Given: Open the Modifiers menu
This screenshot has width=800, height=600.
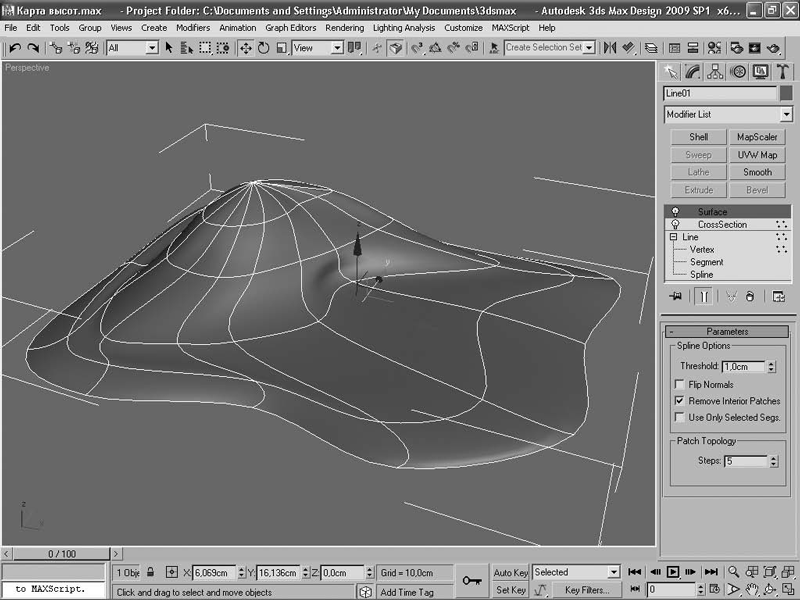Looking at the screenshot, I should [x=193, y=28].
